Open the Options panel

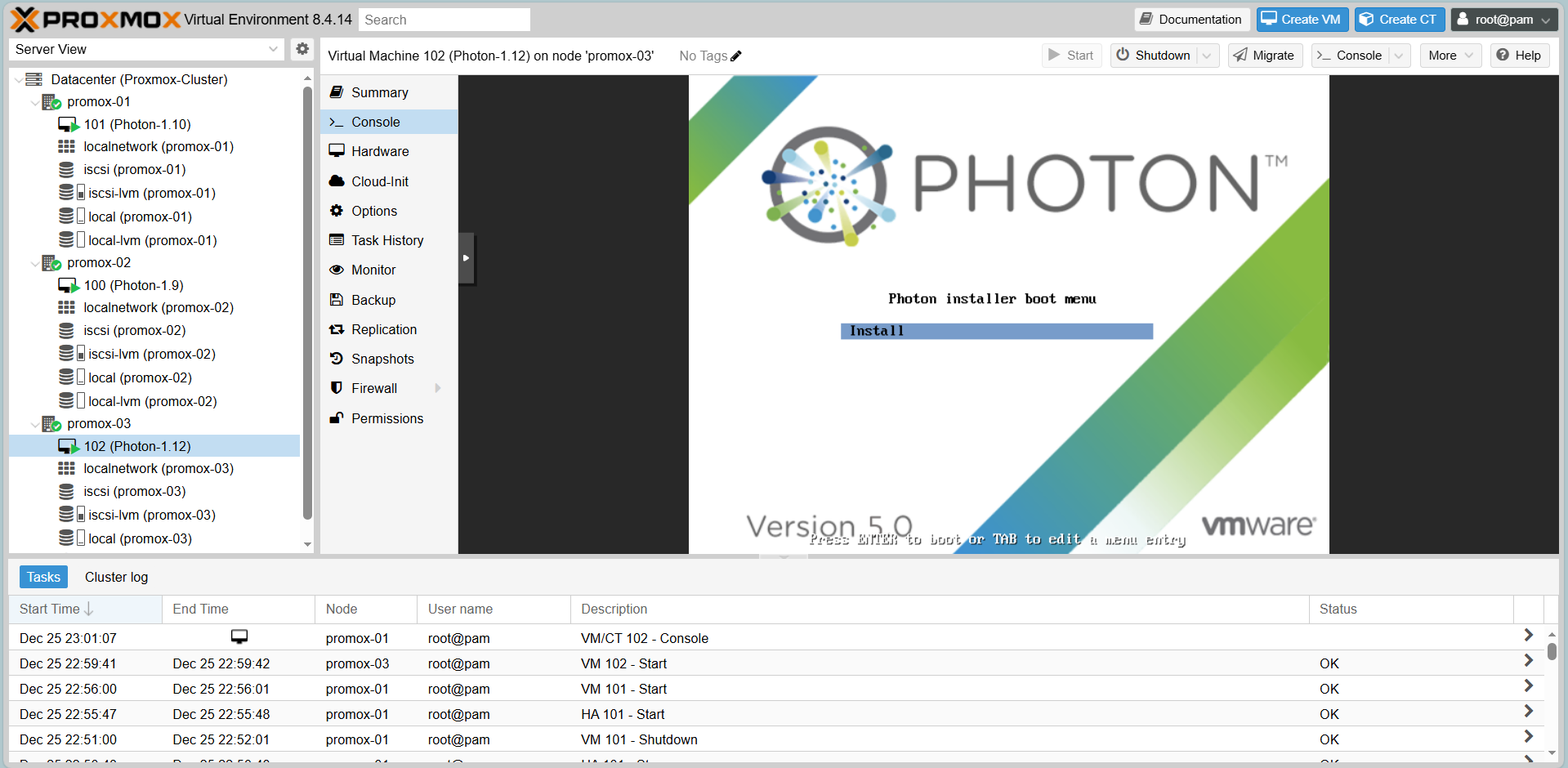point(373,211)
